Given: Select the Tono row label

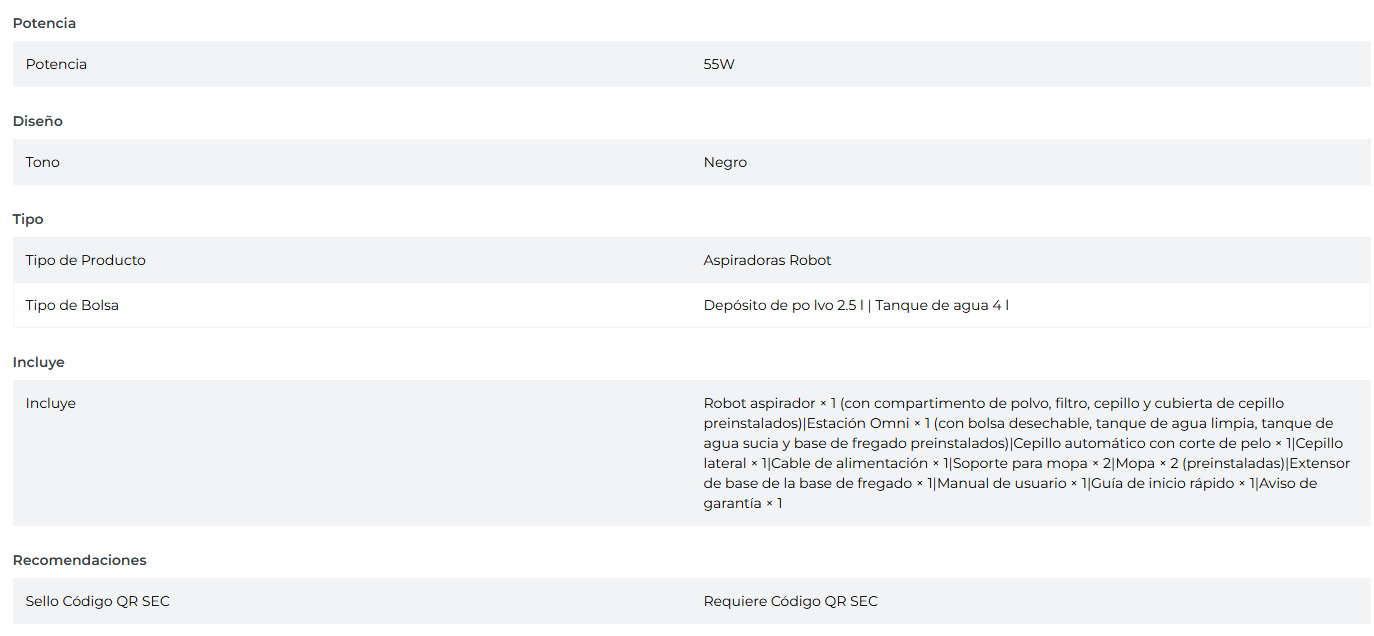Looking at the screenshot, I should tap(43, 162).
